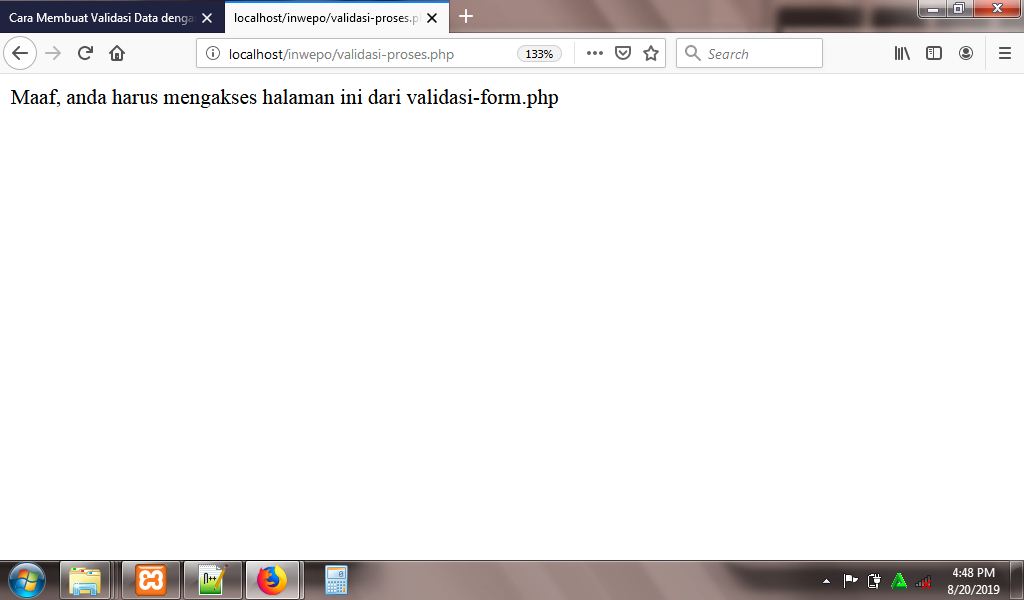The image size is (1024, 600).
Task: Show site information for localhost
Action: coord(213,54)
